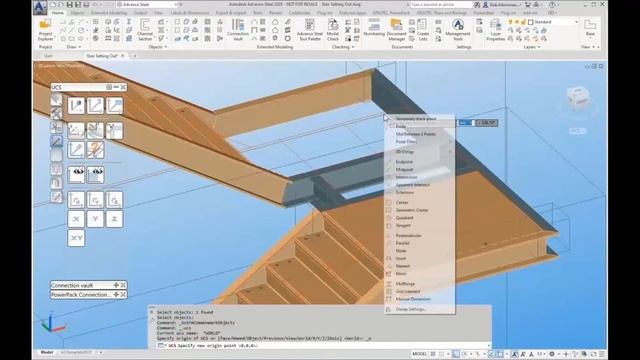
Task: Switch to the Extended Modeling ribbon tab
Action: coord(109,13)
